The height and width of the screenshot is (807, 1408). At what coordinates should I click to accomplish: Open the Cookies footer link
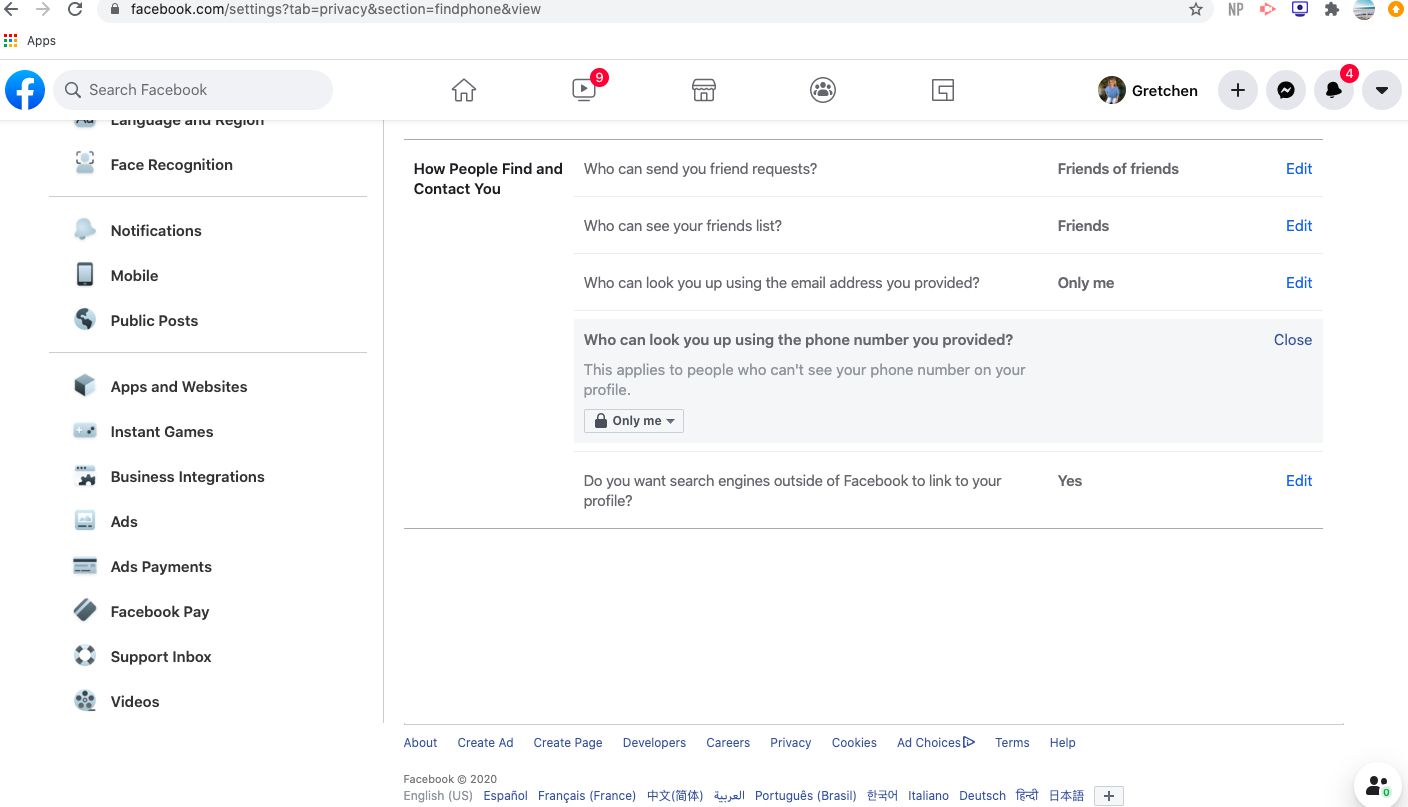pyautogui.click(x=854, y=743)
